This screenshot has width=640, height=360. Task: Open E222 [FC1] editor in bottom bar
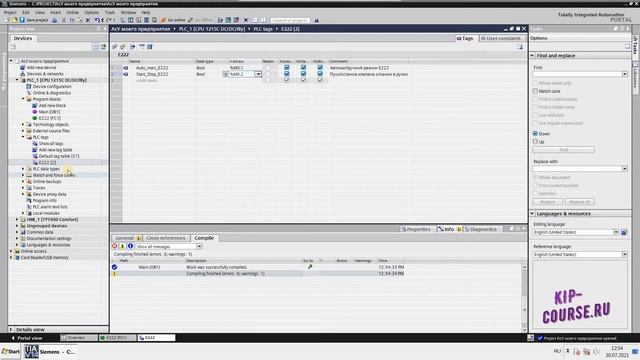click(117, 338)
